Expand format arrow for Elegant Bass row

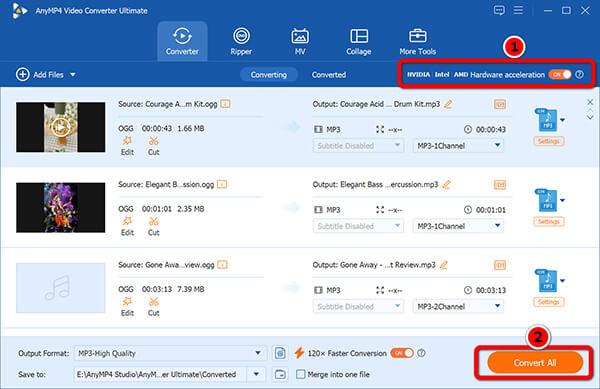(562, 200)
